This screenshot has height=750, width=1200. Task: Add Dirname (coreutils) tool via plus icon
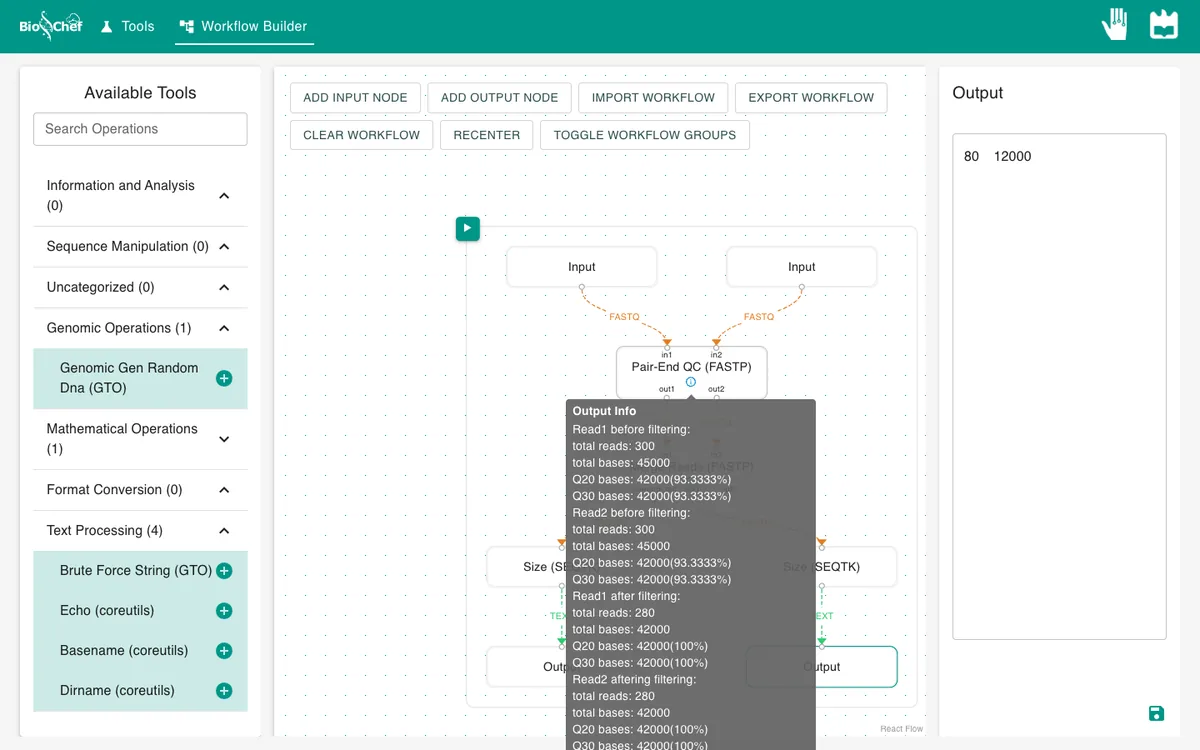tap(224, 691)
